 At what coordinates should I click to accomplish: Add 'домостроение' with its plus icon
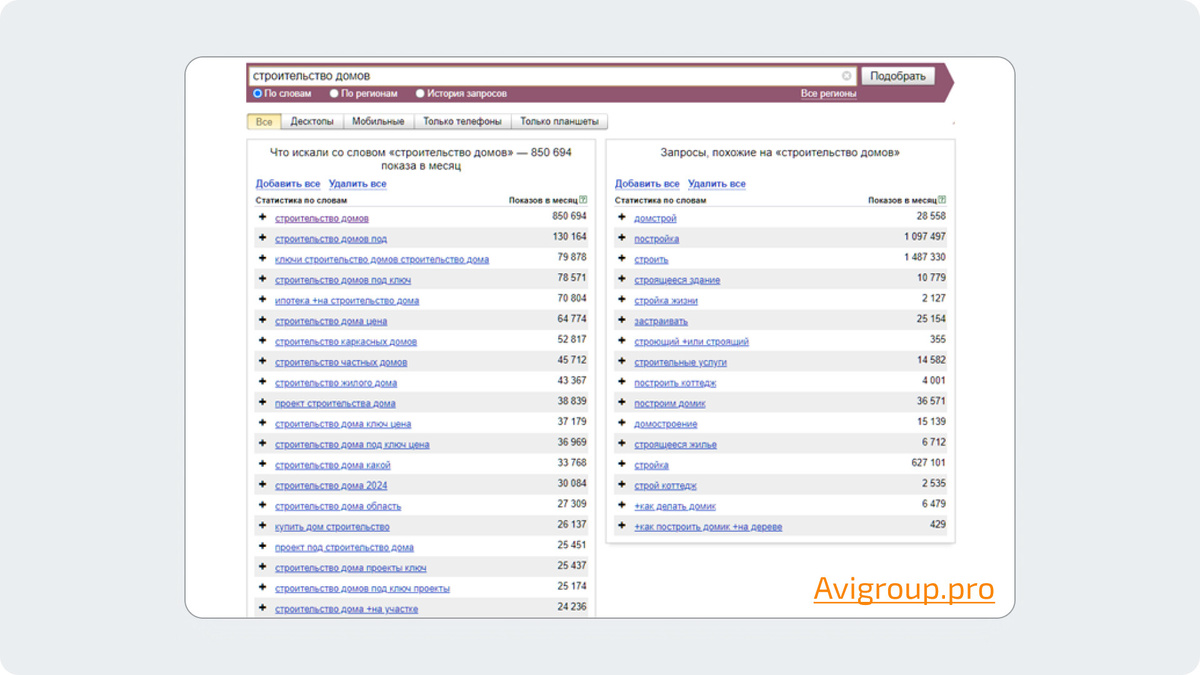click(622, 423)
